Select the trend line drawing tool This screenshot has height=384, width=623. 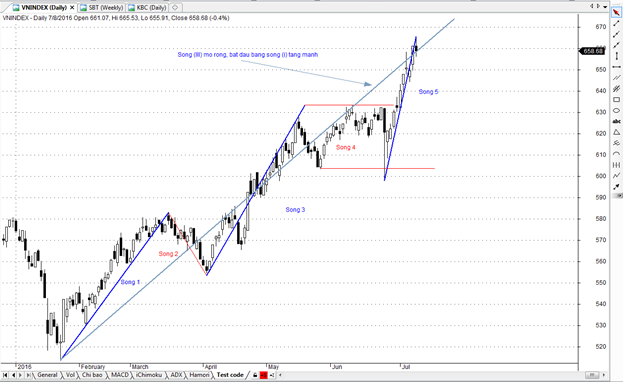(616, 24)
